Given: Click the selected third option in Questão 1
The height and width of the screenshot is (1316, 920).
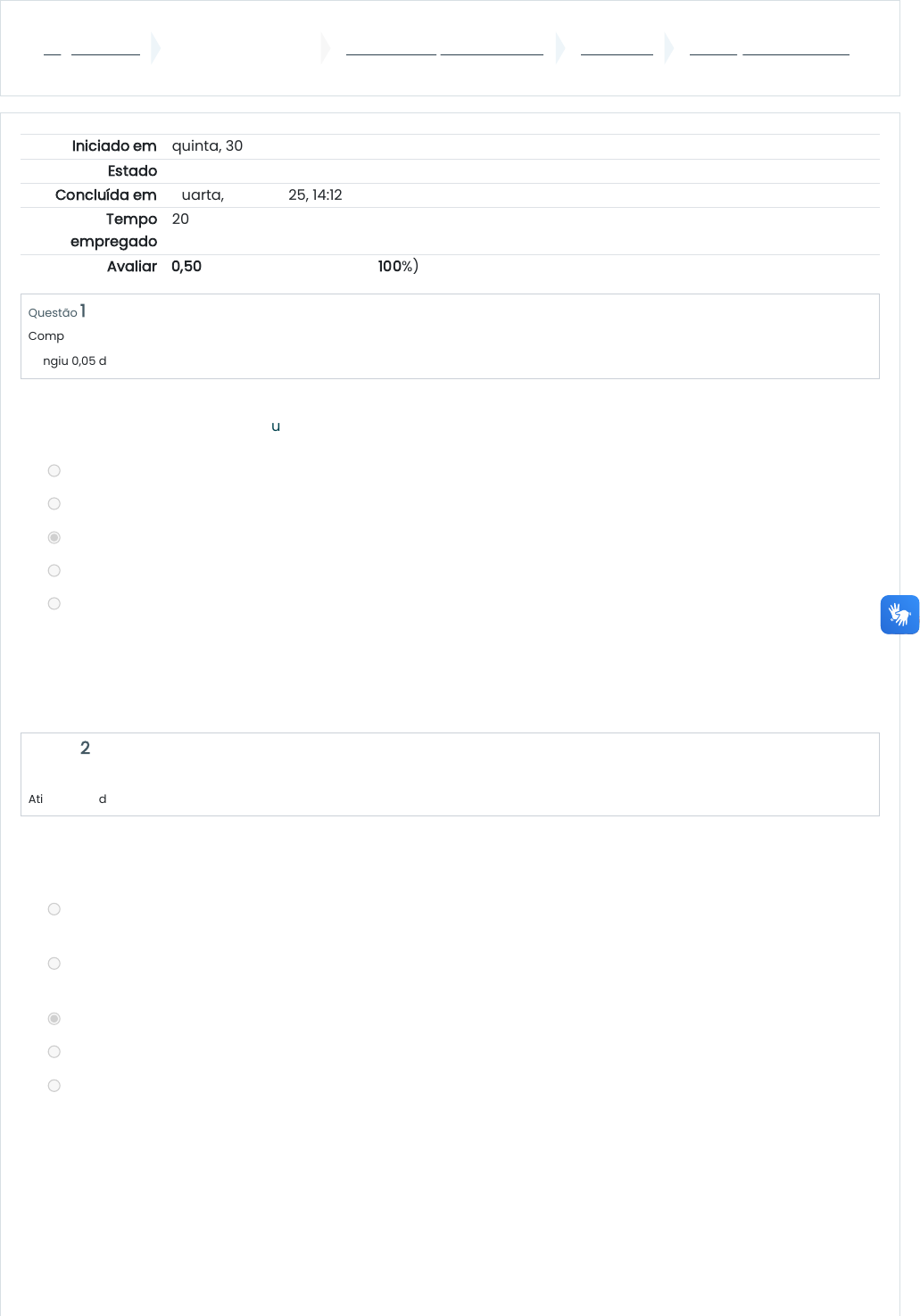Looking at the screenshot, I should pyautogui.click(x=54, y=538).
